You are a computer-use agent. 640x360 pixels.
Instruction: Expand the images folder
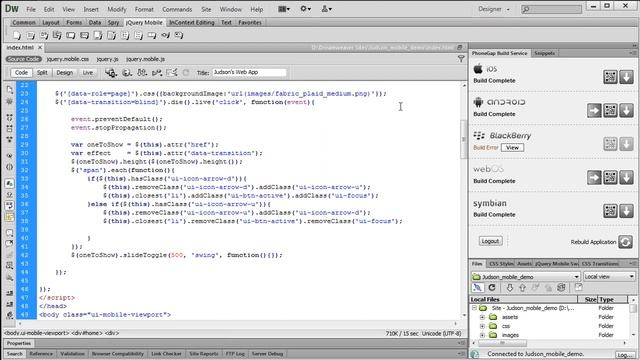click(x=482, y=335)
